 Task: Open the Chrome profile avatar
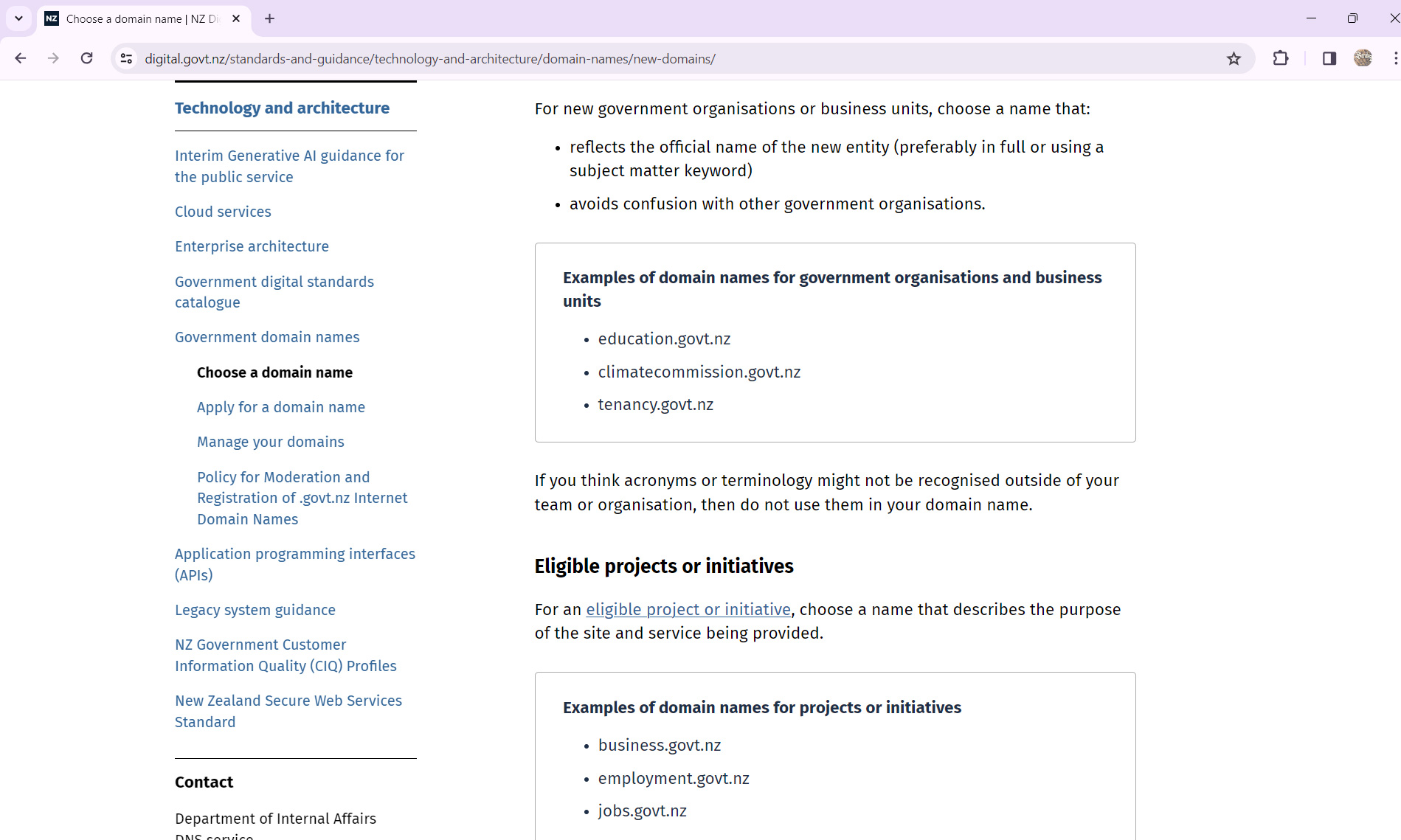pos(1363,58)
